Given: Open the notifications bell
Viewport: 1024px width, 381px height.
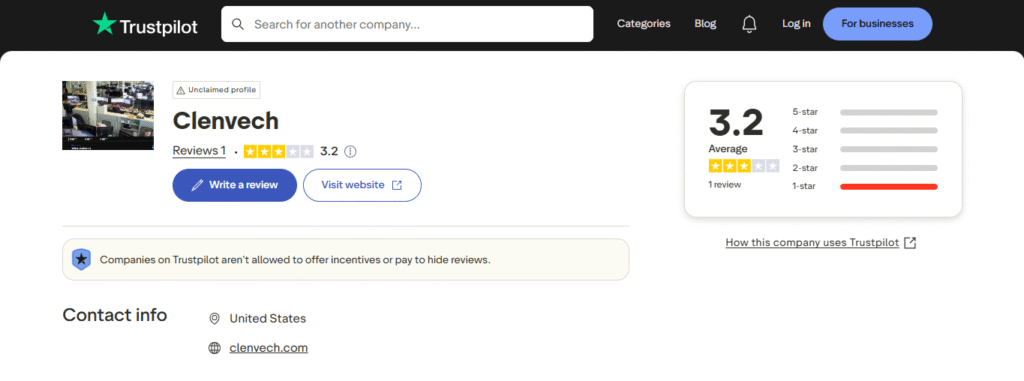Looking at the screenshot, I should pyautogui.click(x=749, y=24).
